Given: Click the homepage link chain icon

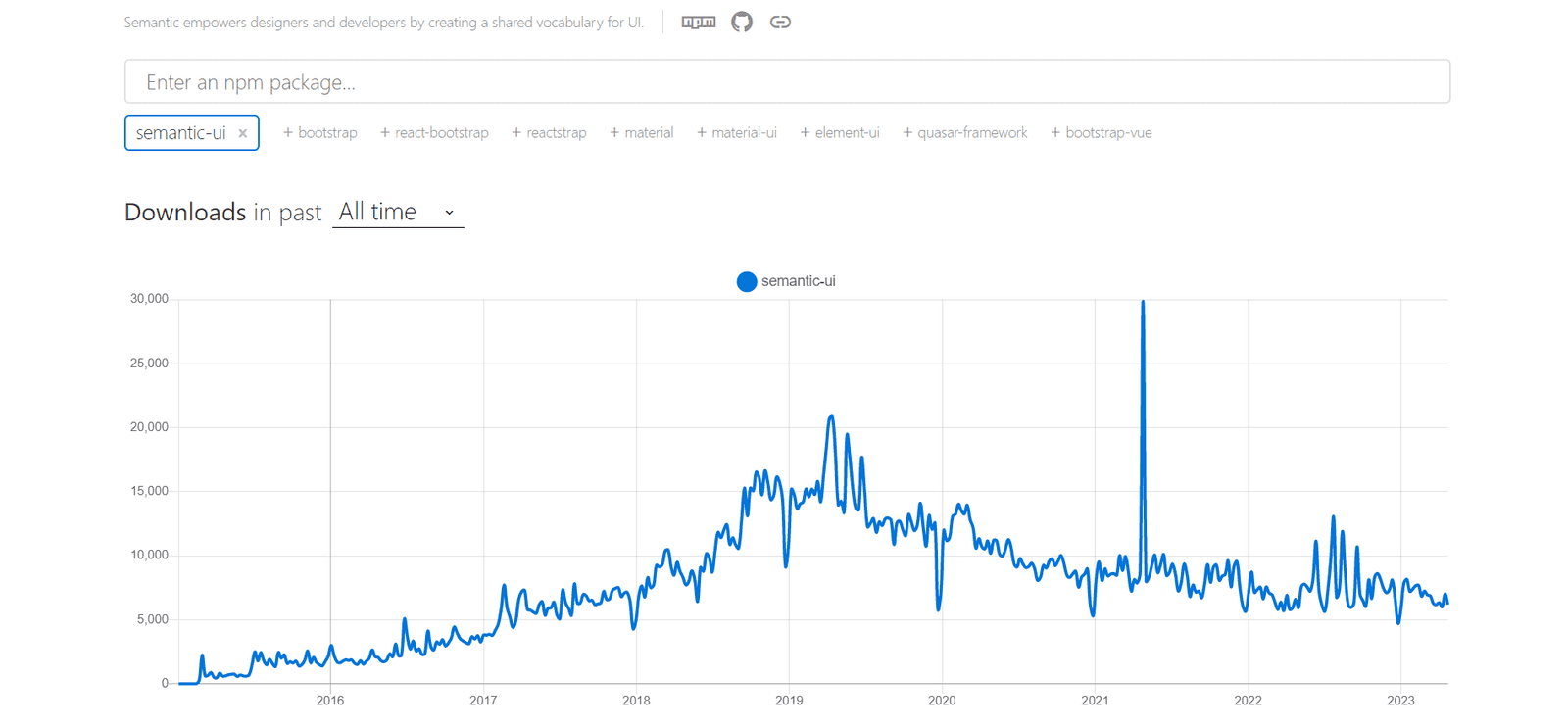Looking at the screenshot, I should 780,22.
